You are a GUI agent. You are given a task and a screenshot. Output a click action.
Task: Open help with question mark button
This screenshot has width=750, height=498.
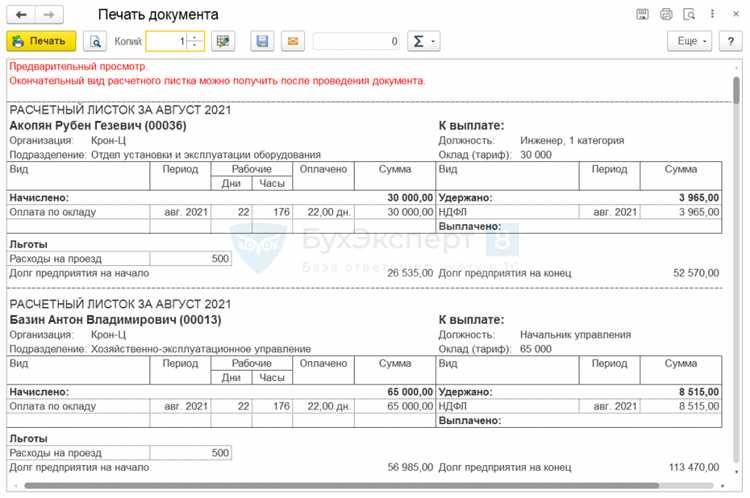point(730,41)
